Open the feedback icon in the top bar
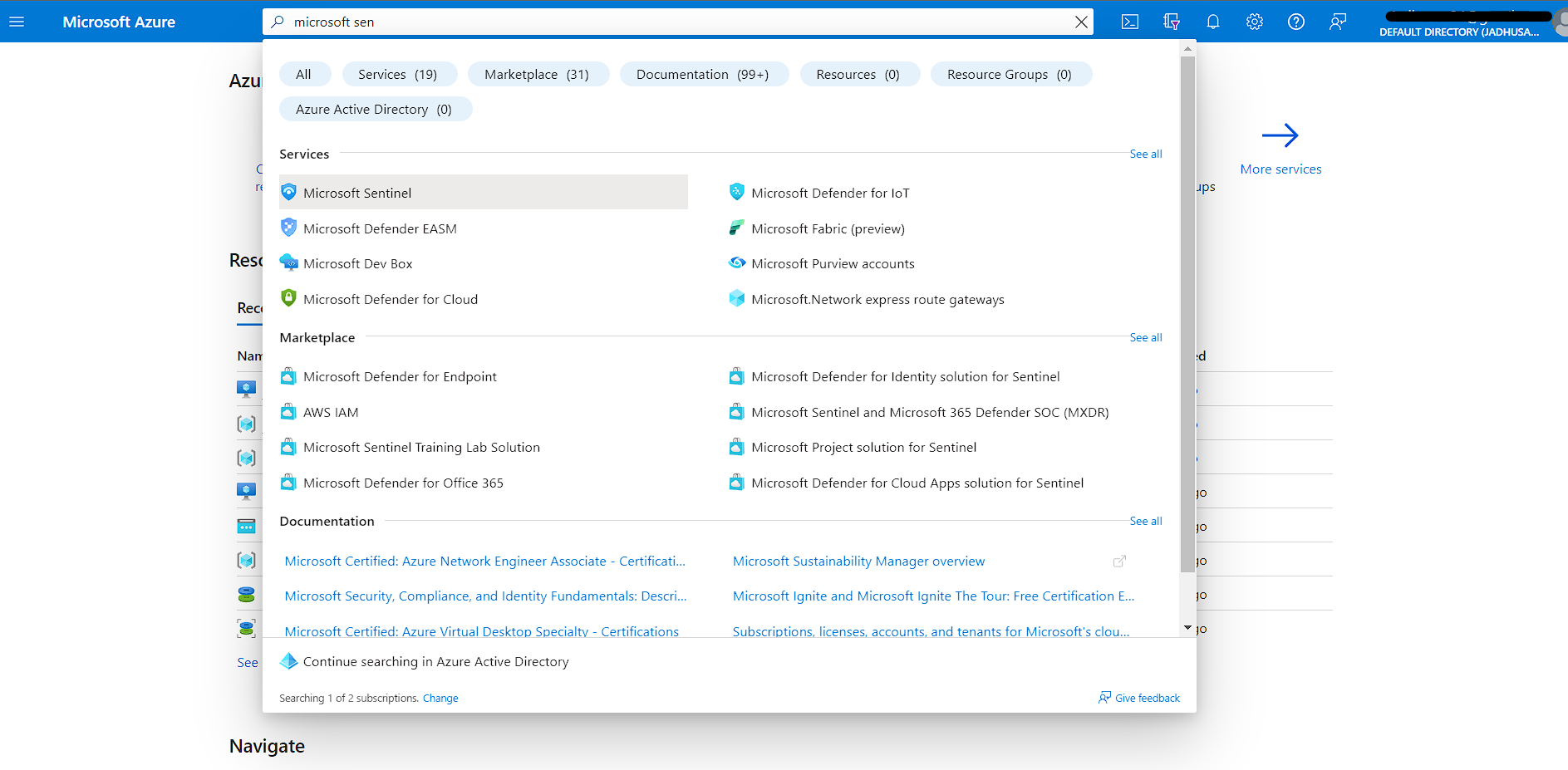 click(x=1337, y=22)
